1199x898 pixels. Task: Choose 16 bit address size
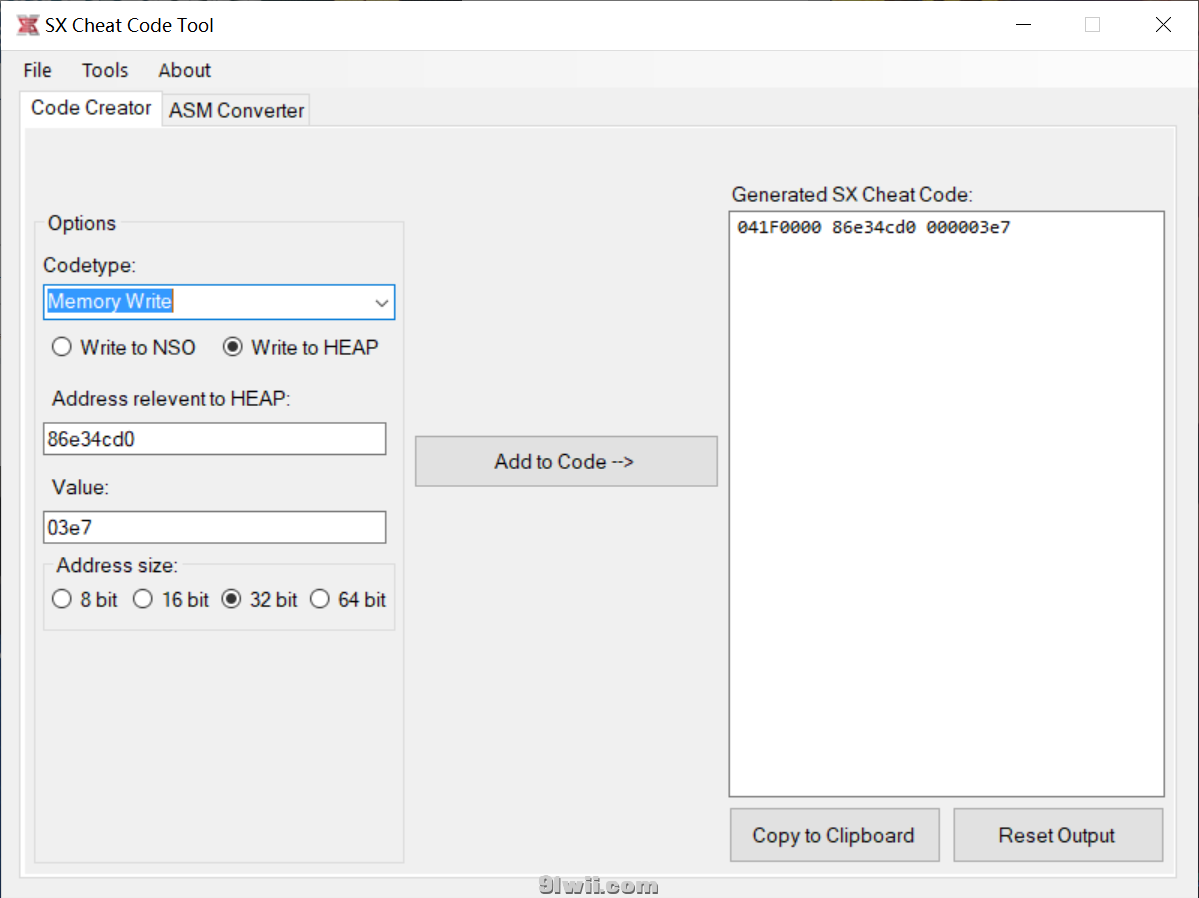pos(143,599)
